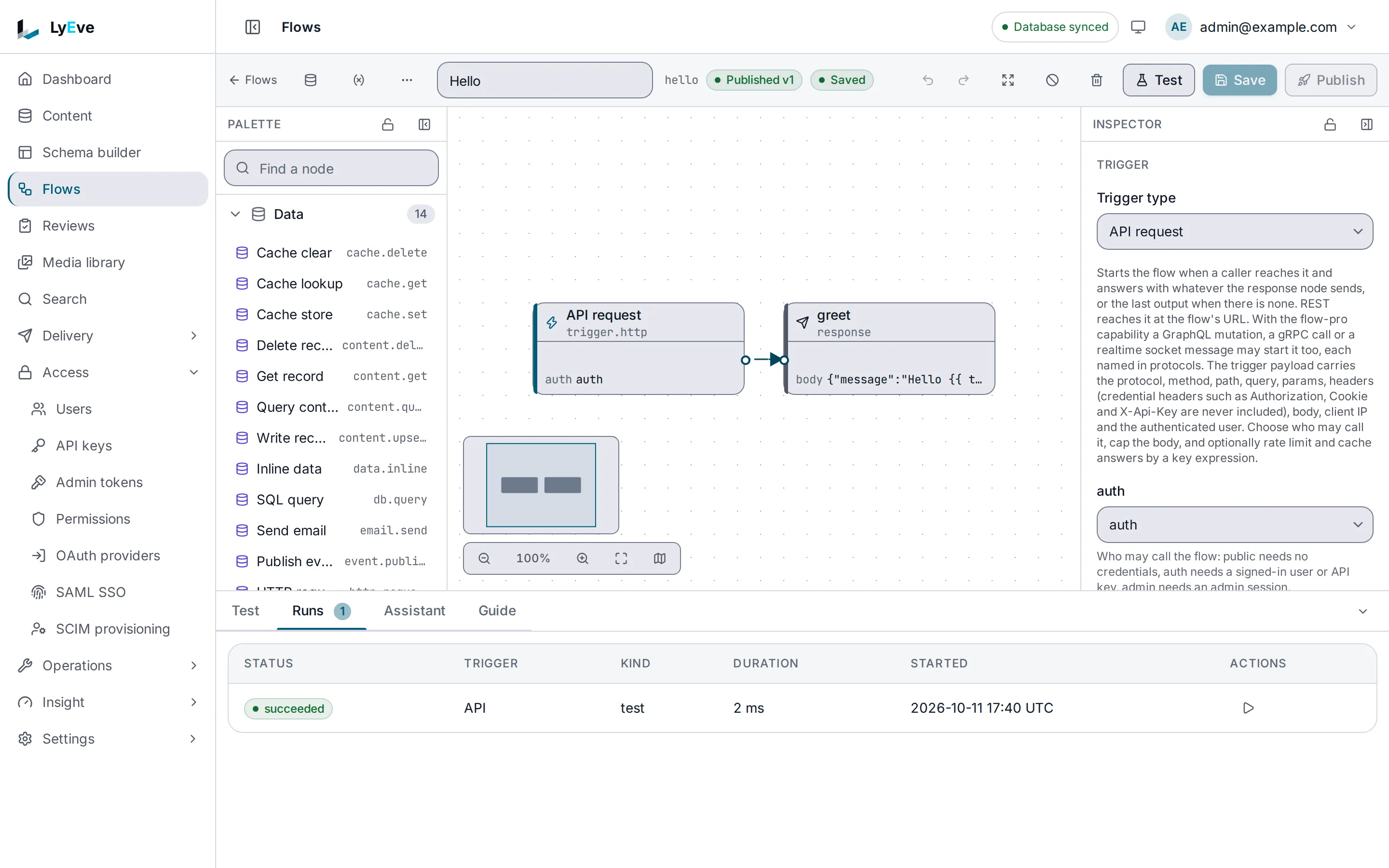Open API keys page

point(115,446)
